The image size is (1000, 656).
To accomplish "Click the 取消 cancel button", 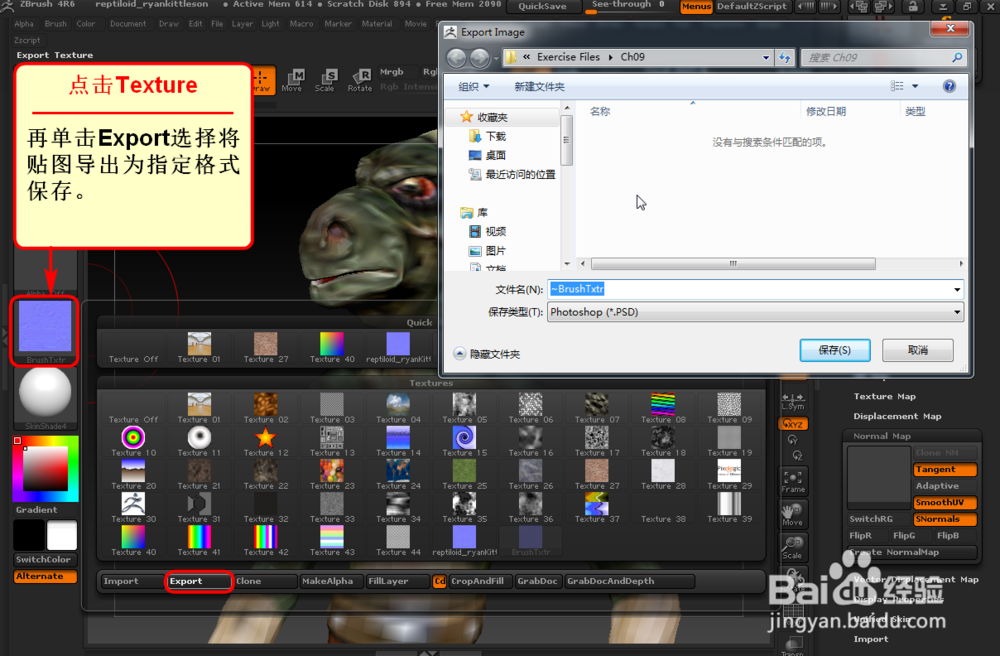I will point(918,350).
